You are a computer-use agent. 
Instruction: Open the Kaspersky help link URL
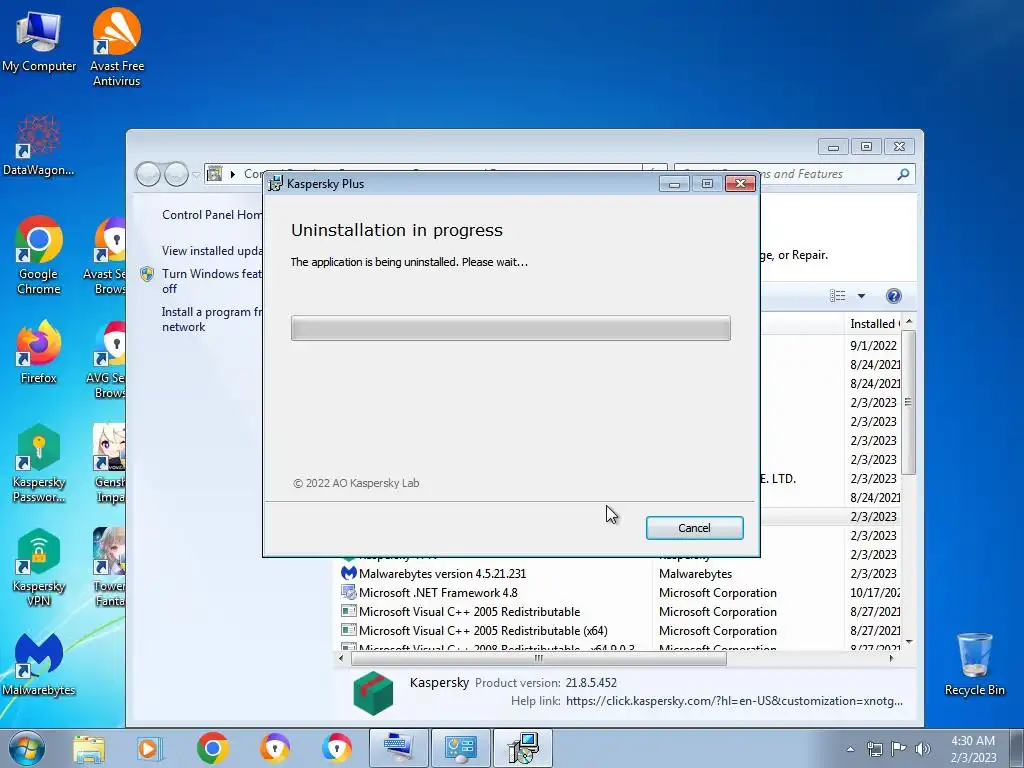734,701
